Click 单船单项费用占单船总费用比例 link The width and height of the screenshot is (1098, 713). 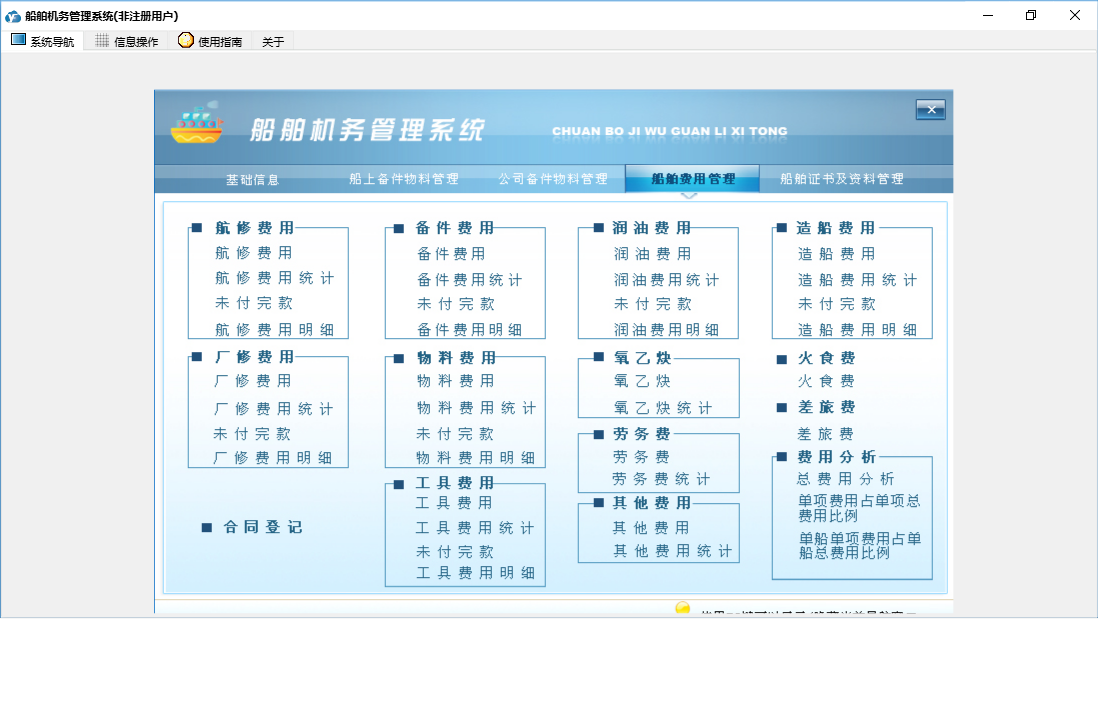pos(859,545)
